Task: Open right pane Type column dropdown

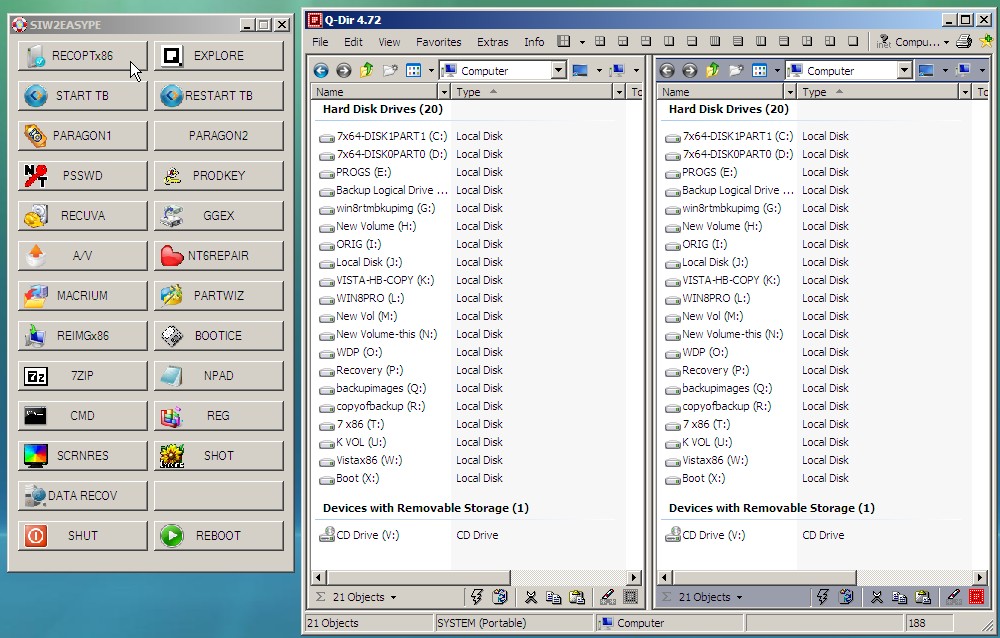Action: [965, 92]
